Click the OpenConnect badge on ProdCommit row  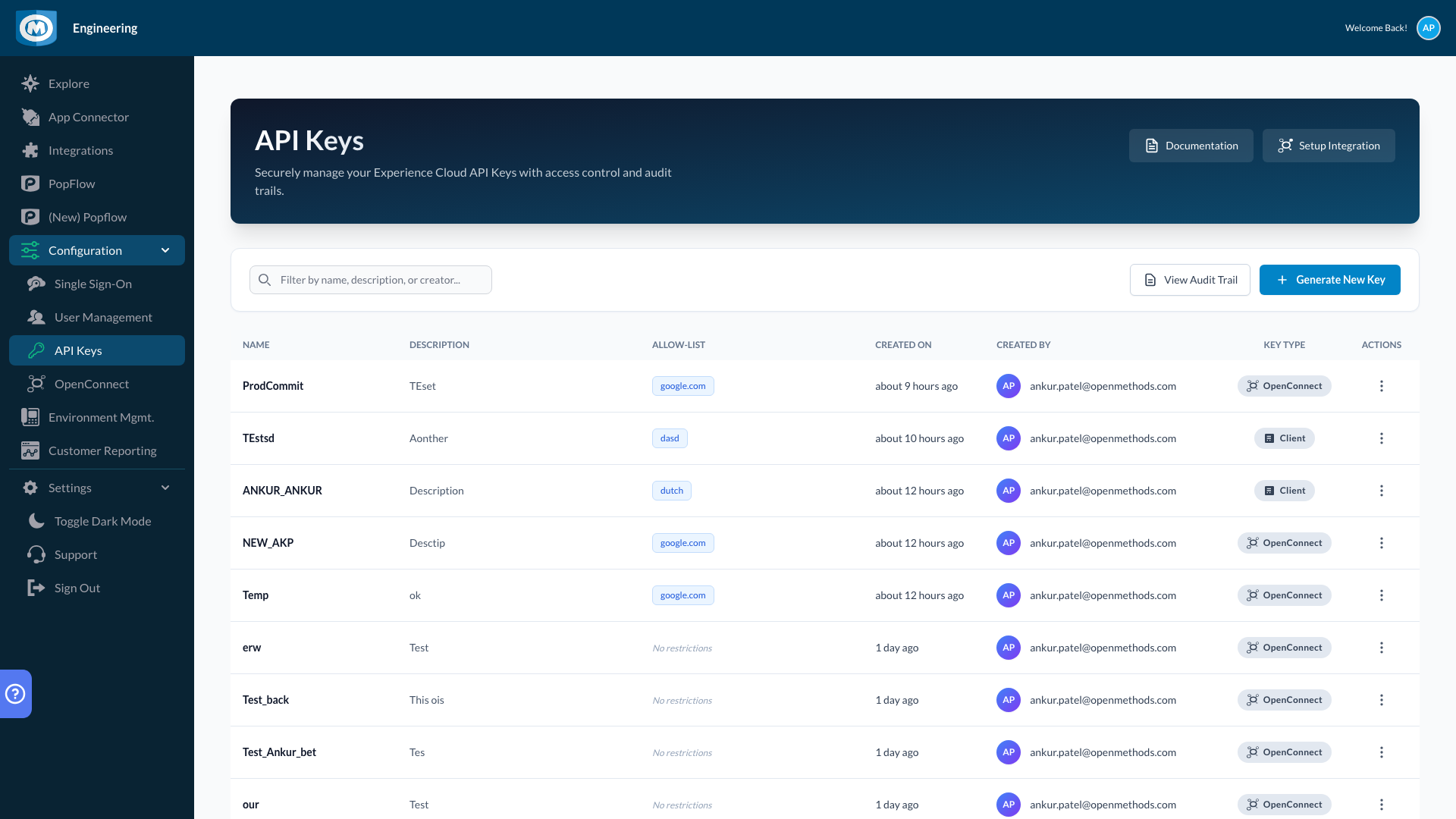(x=1284, y=386)
